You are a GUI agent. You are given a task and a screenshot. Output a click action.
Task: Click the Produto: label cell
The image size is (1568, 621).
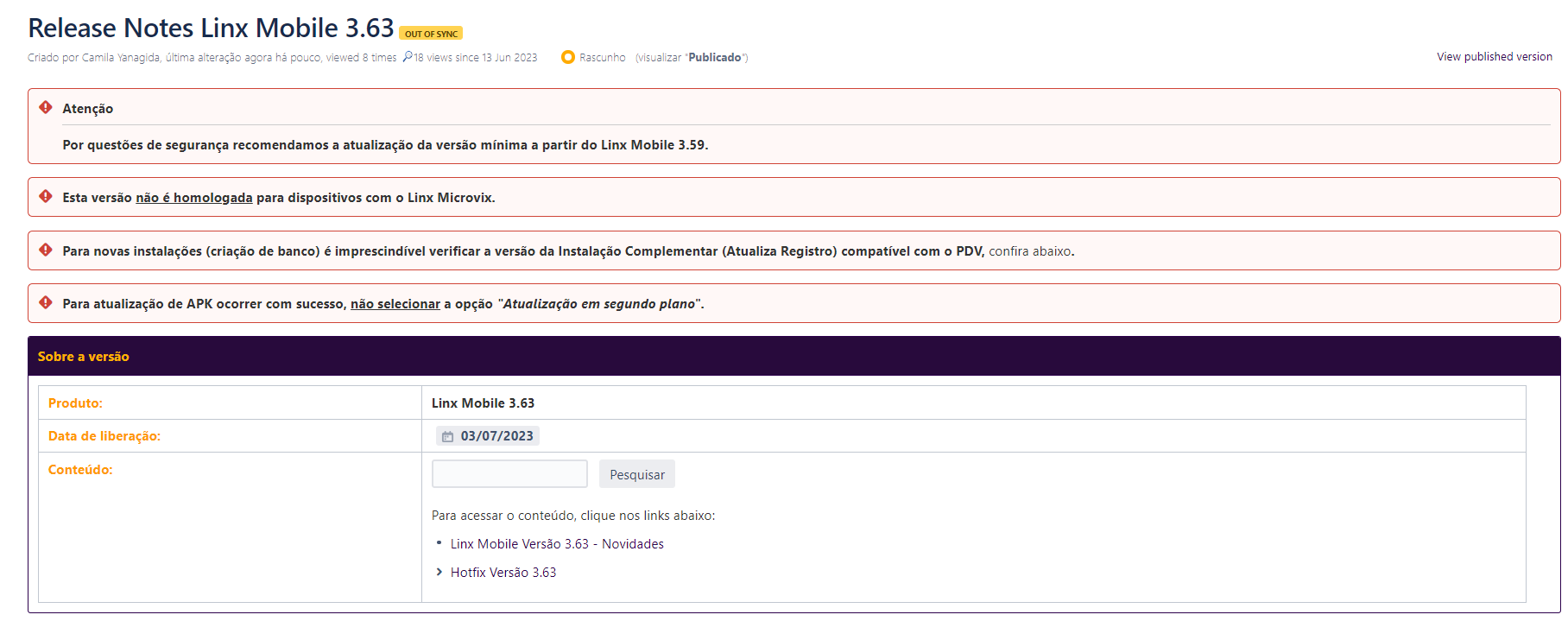pyautogui.click(x=230, y=403)
